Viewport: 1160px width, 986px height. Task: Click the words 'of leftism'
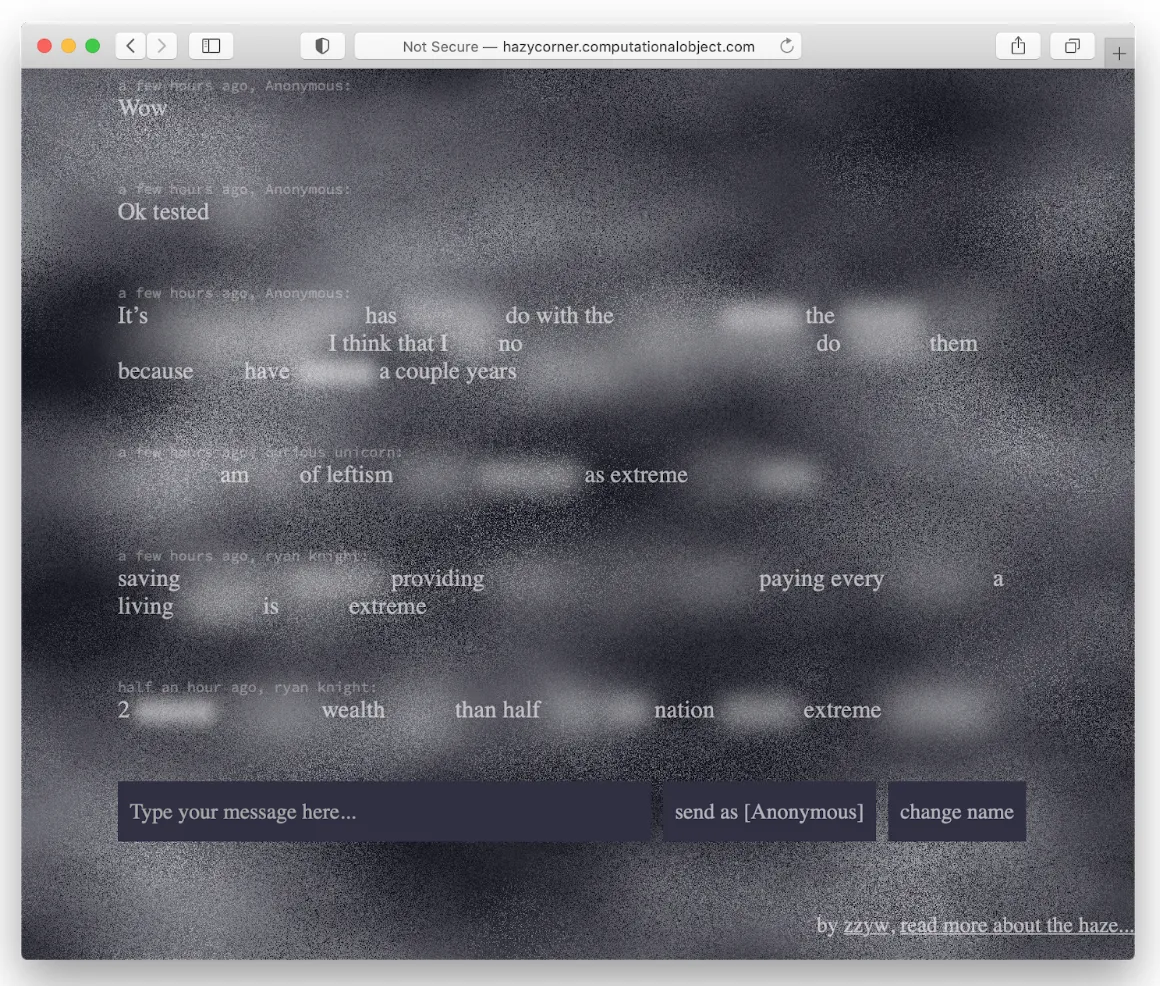point(346,475)
